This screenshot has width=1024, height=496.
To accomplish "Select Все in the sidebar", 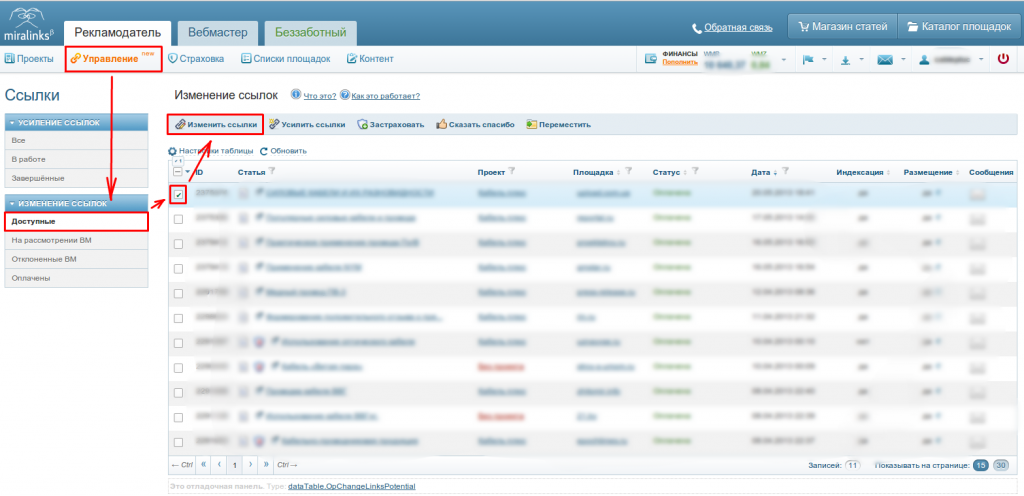I will point(76,140).
